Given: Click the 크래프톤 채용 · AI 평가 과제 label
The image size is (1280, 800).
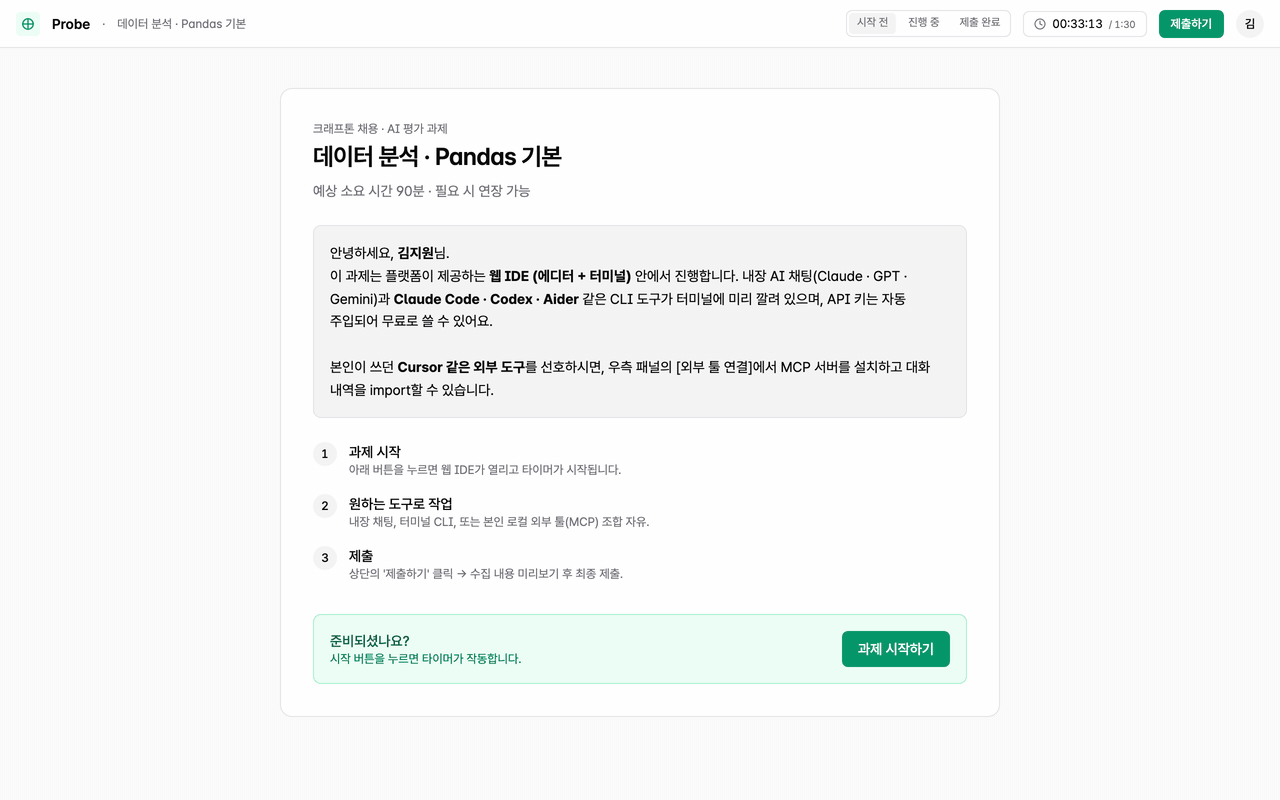Looking at the screenshot, I should (380, 129).
